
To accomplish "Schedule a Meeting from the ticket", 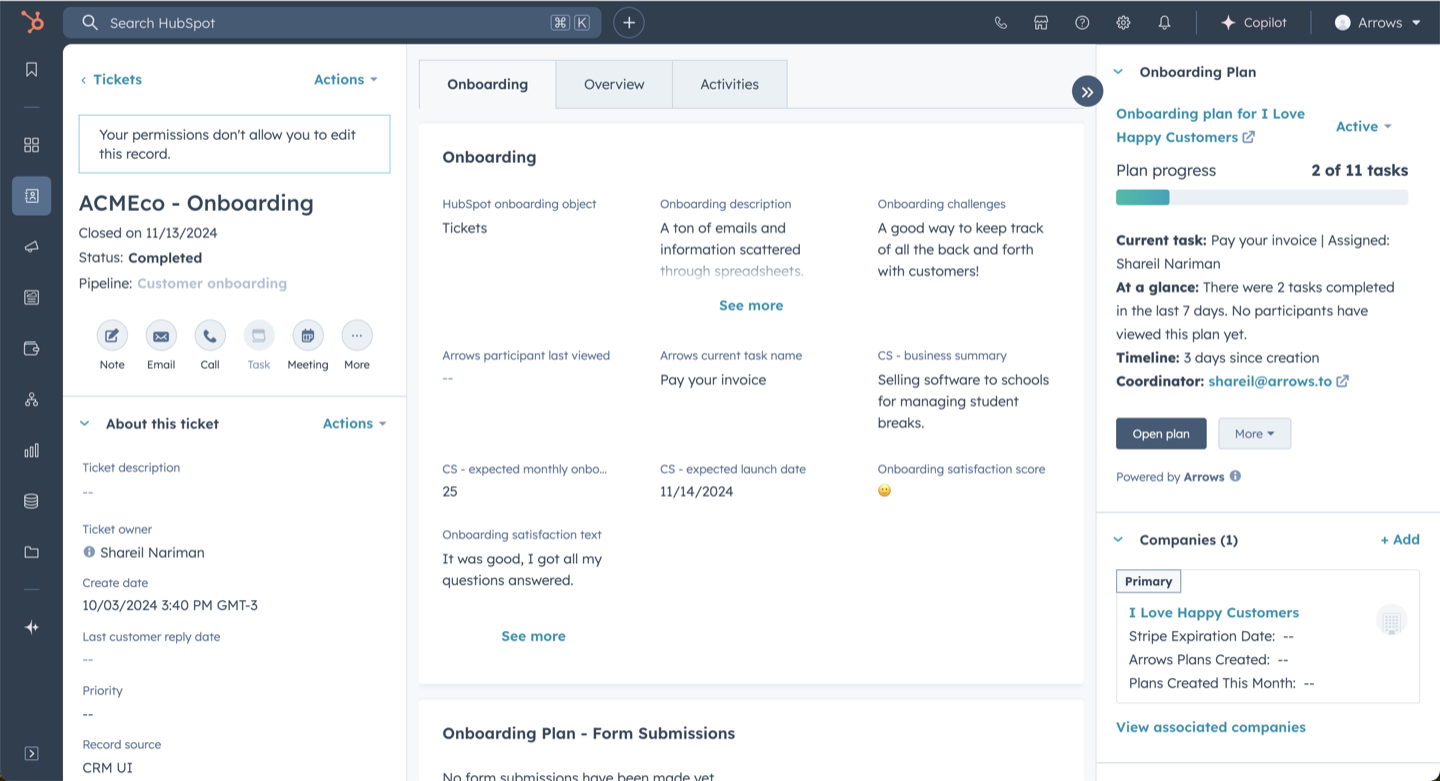I will (308, 335).
